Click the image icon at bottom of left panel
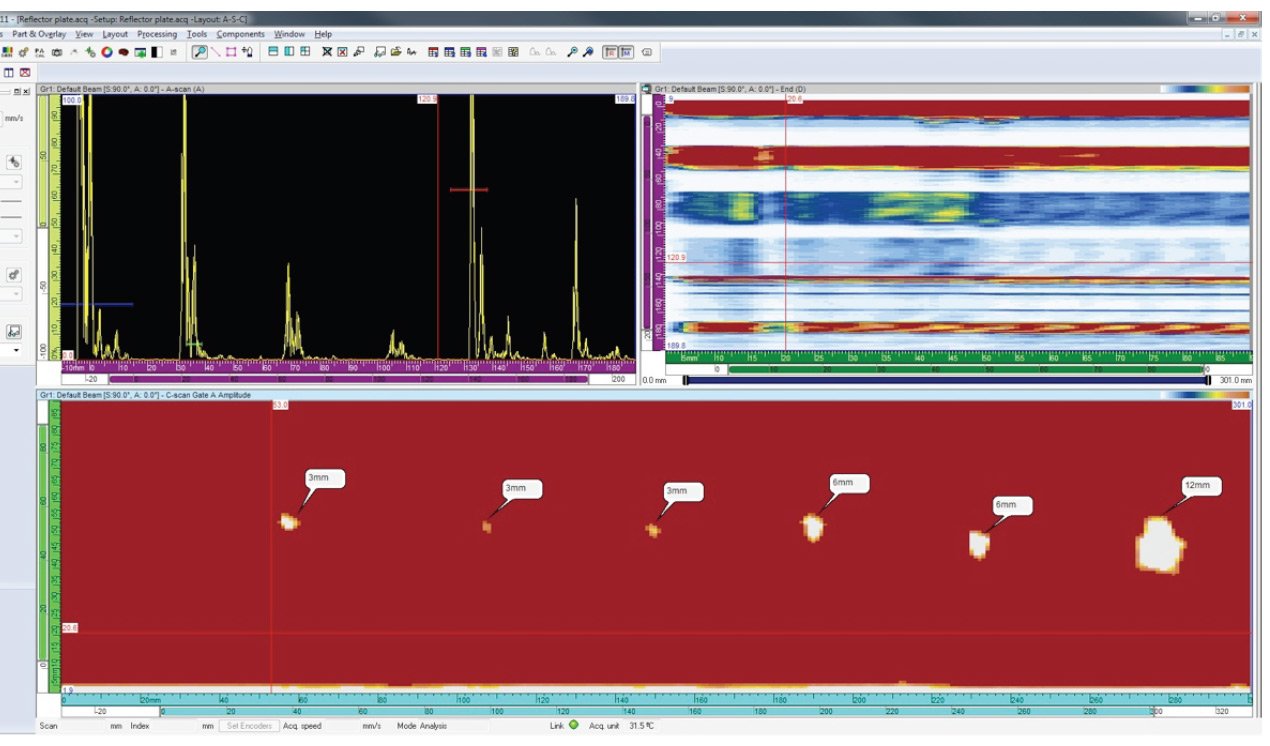The width and height of the screenshot is (1270, 746). pyautogui.click(x=15, y=331)
